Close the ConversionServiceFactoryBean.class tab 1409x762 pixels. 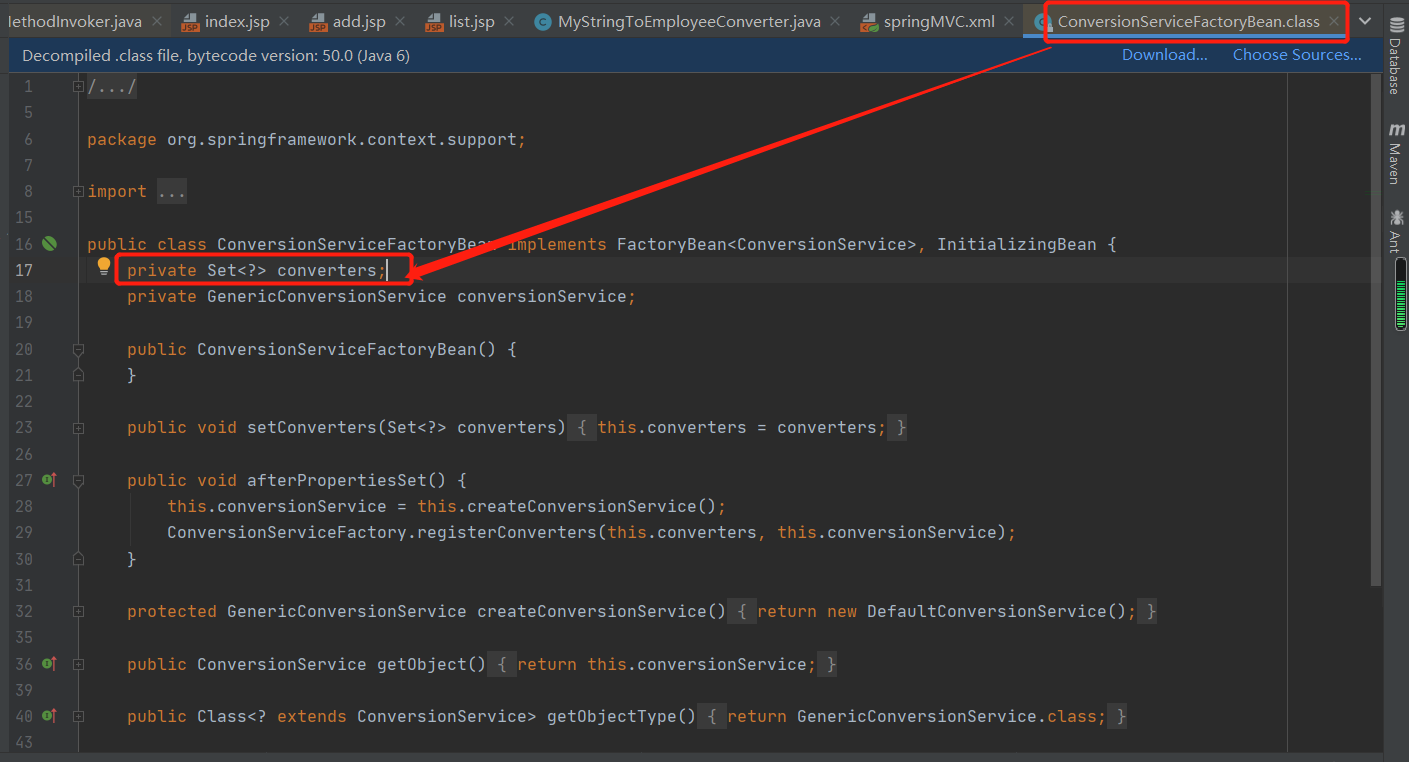pos(1333,21)
